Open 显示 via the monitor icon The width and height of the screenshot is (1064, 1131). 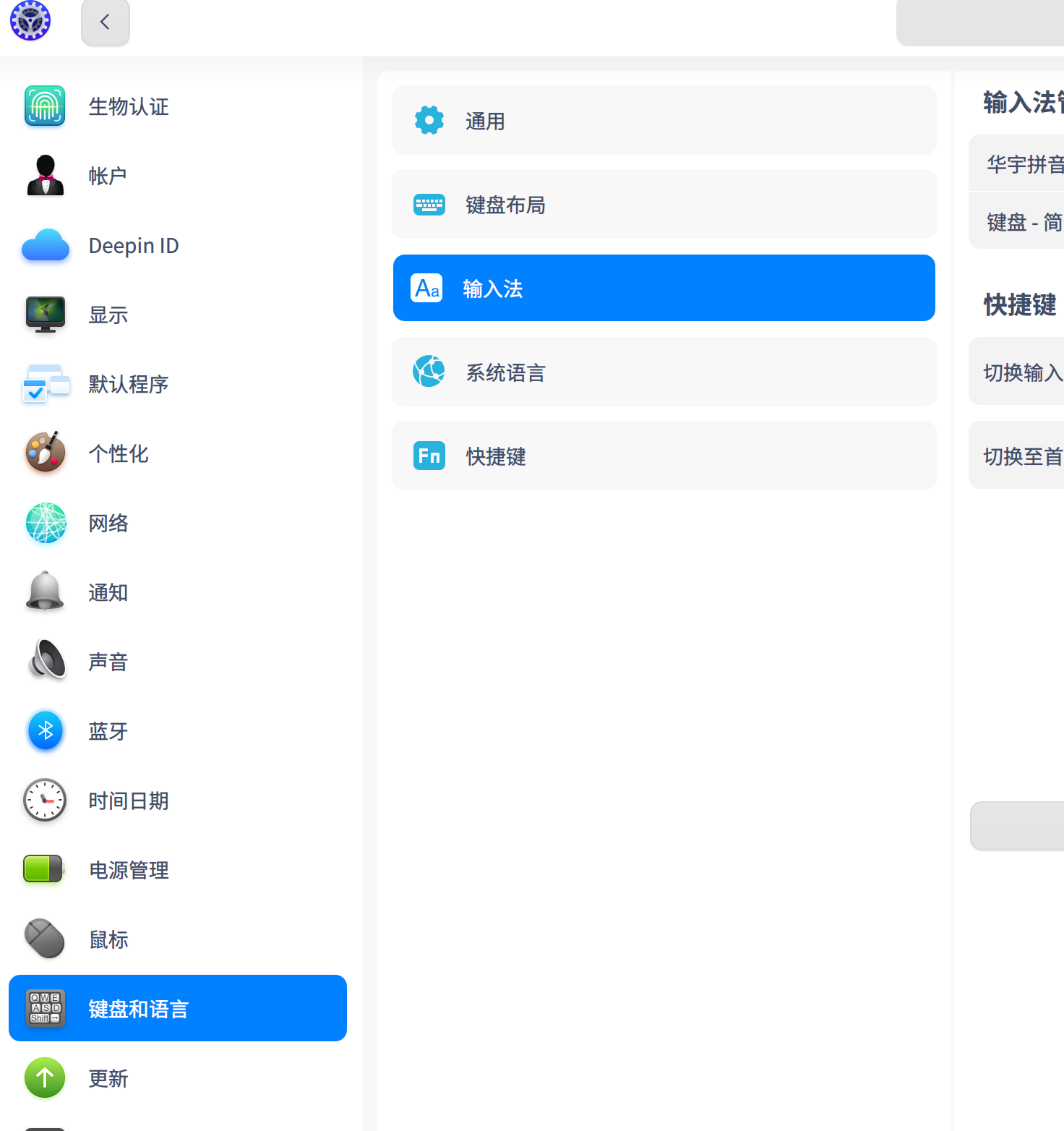click(45, 315)
